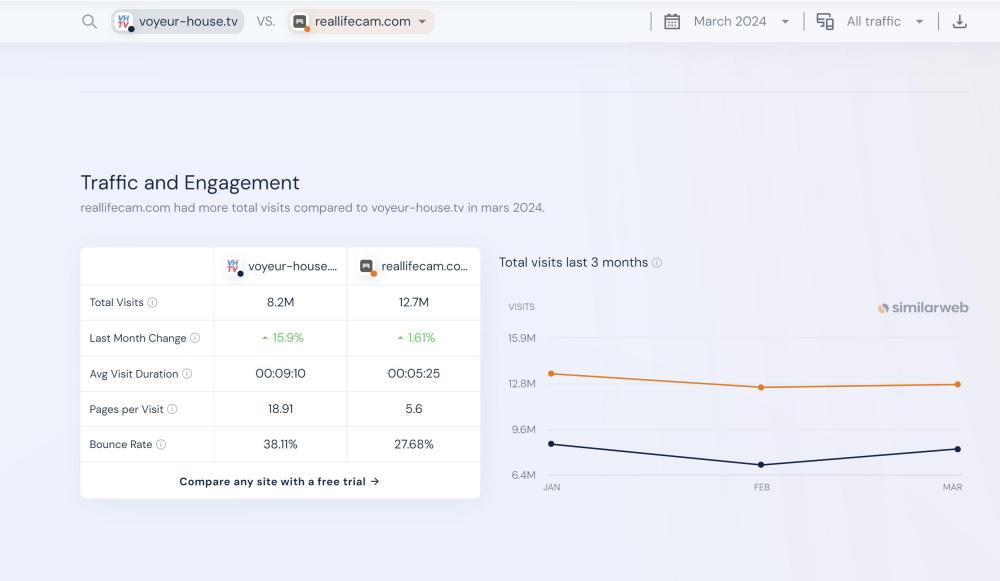The height and width of the screenshot is (581, 1000).
Task: Click the info icon next to Avg Visit Duration
Action: point(187,374)
